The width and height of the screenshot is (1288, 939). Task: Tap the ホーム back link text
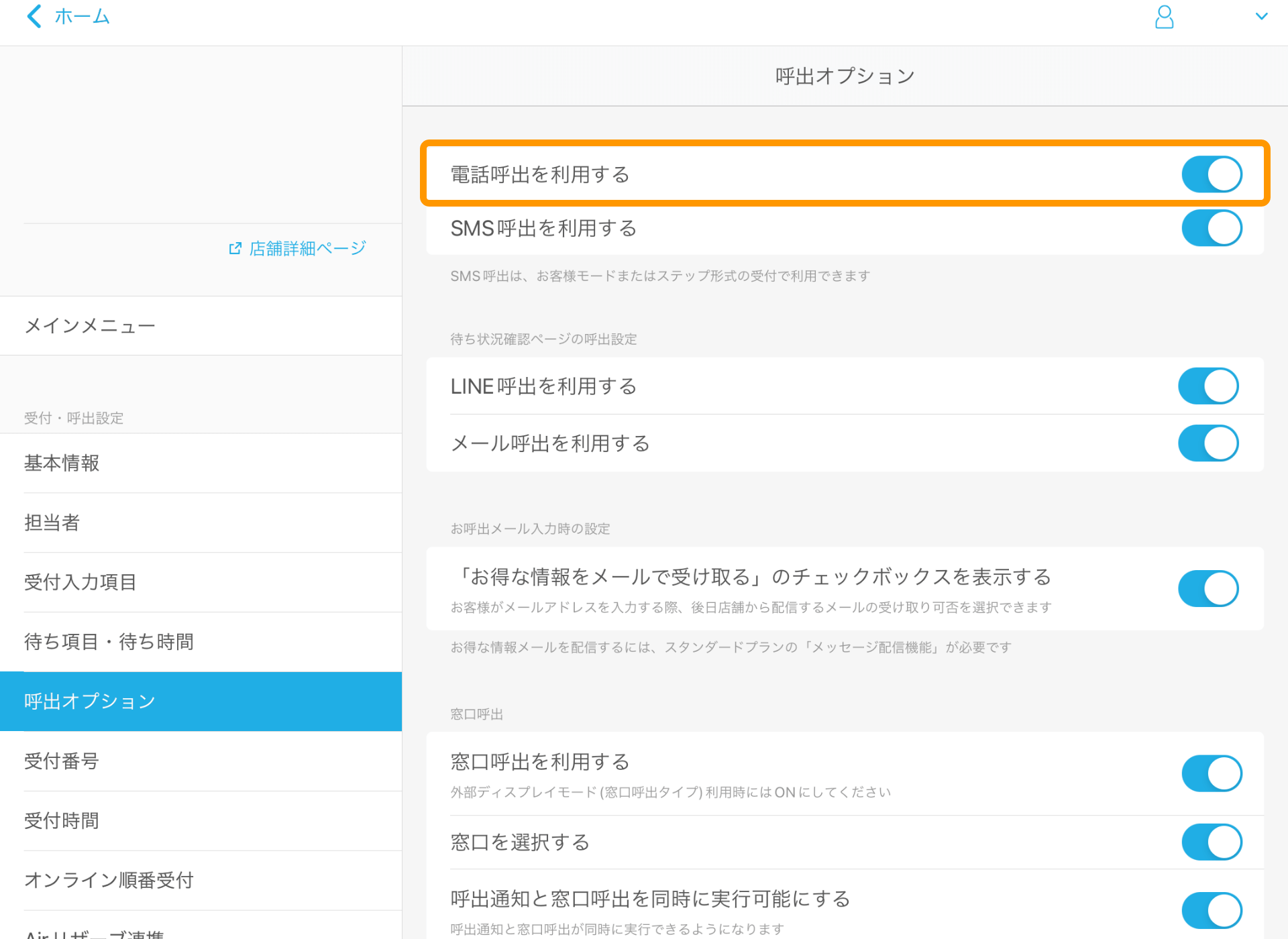click(82, 16)
